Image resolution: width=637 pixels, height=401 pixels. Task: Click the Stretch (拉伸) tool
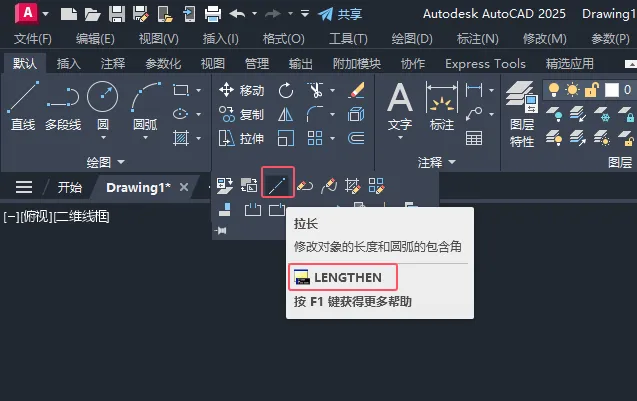[241, 139]
